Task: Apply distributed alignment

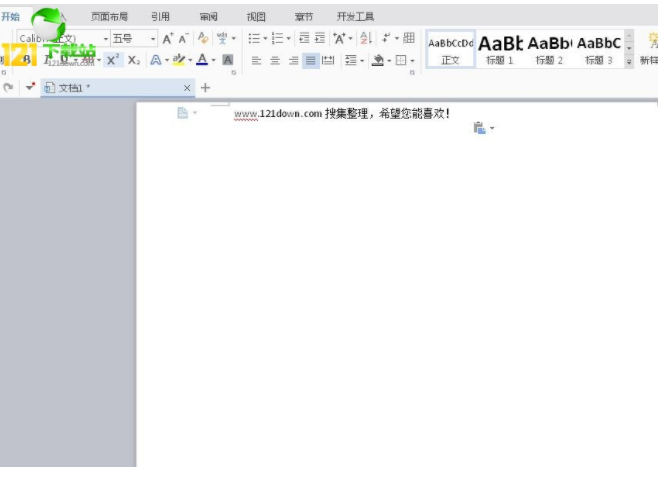Action: [328, 60]
